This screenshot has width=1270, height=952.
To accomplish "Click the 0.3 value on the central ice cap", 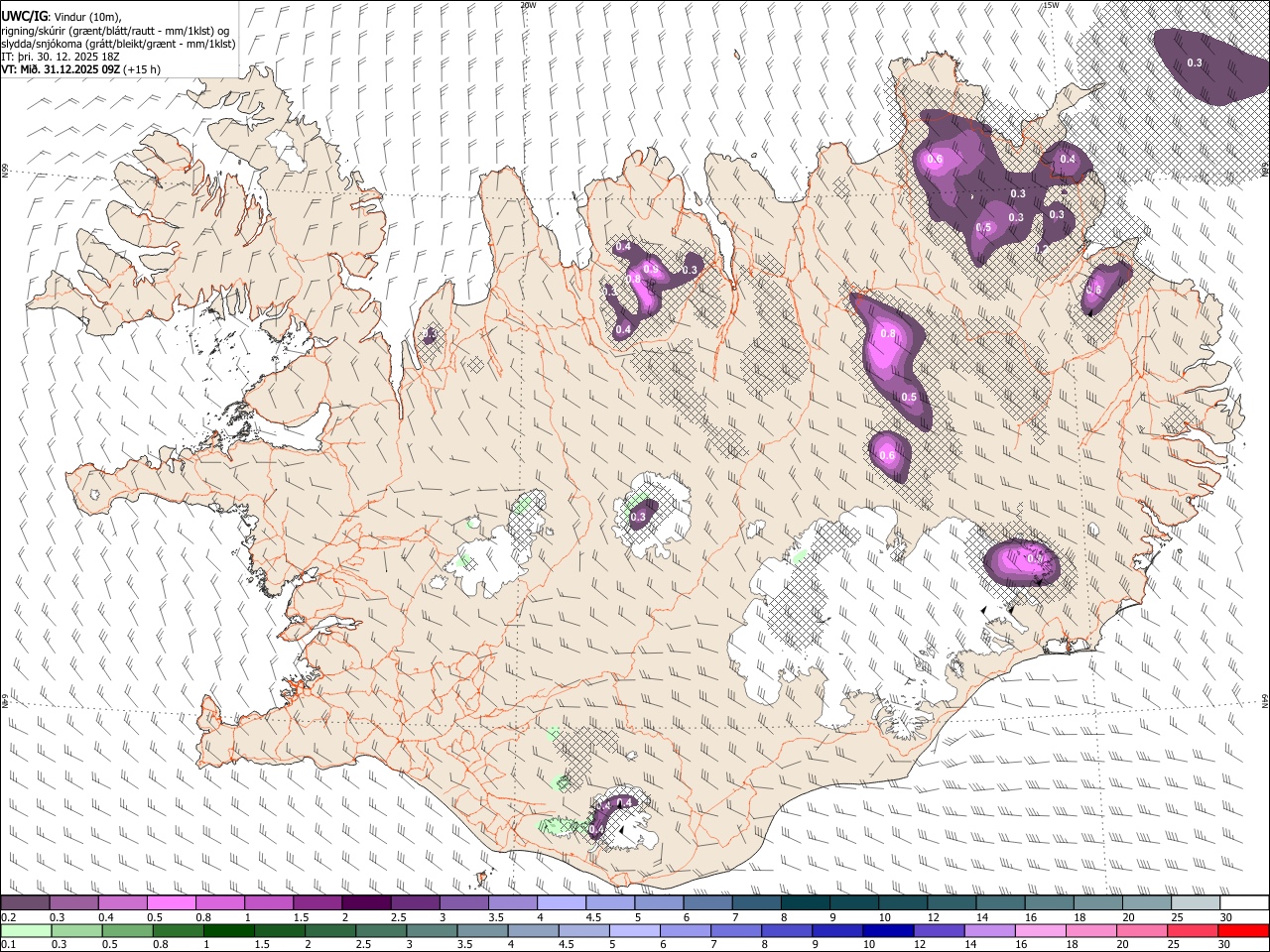I will pyautogui.click(x=639, y=517).
